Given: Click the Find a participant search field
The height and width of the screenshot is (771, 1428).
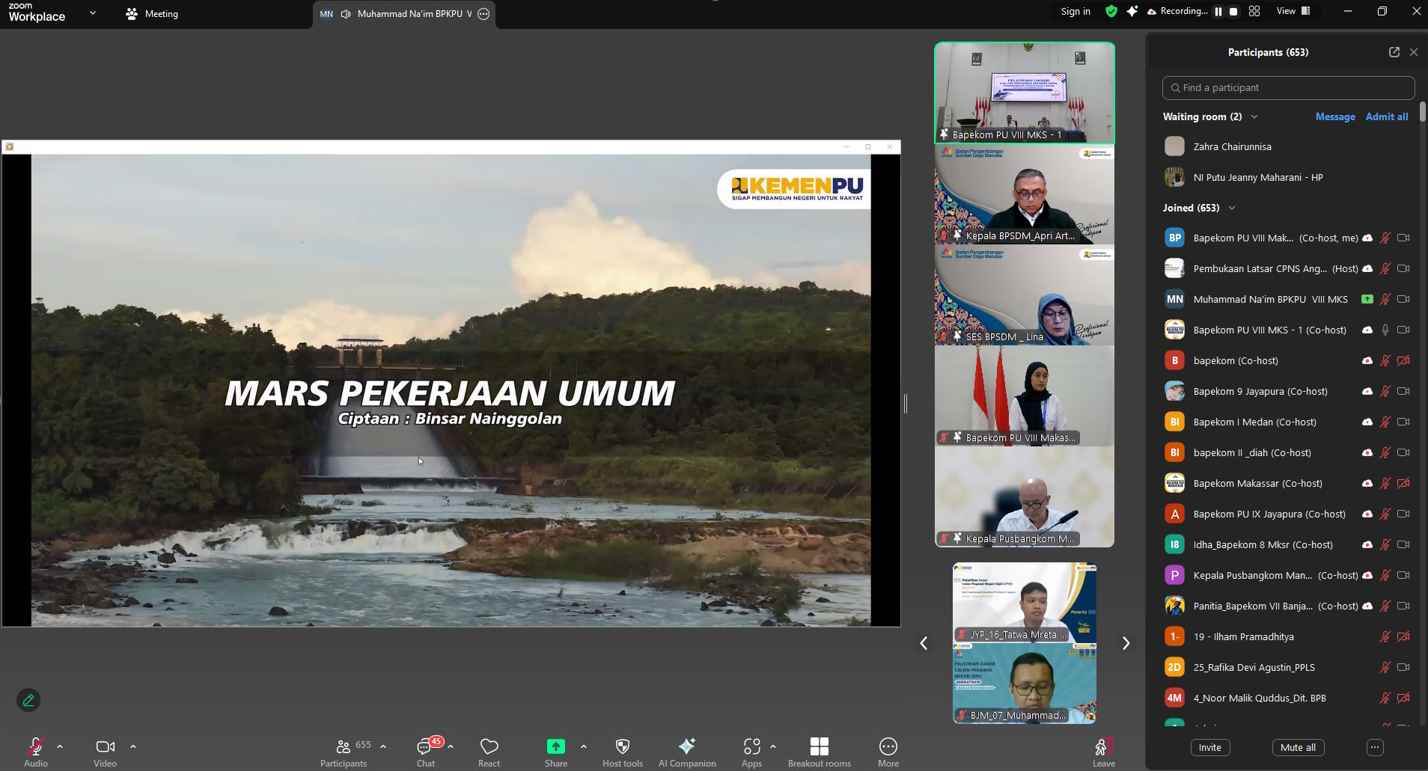Looking at the screenshot, I should 1288,88.
